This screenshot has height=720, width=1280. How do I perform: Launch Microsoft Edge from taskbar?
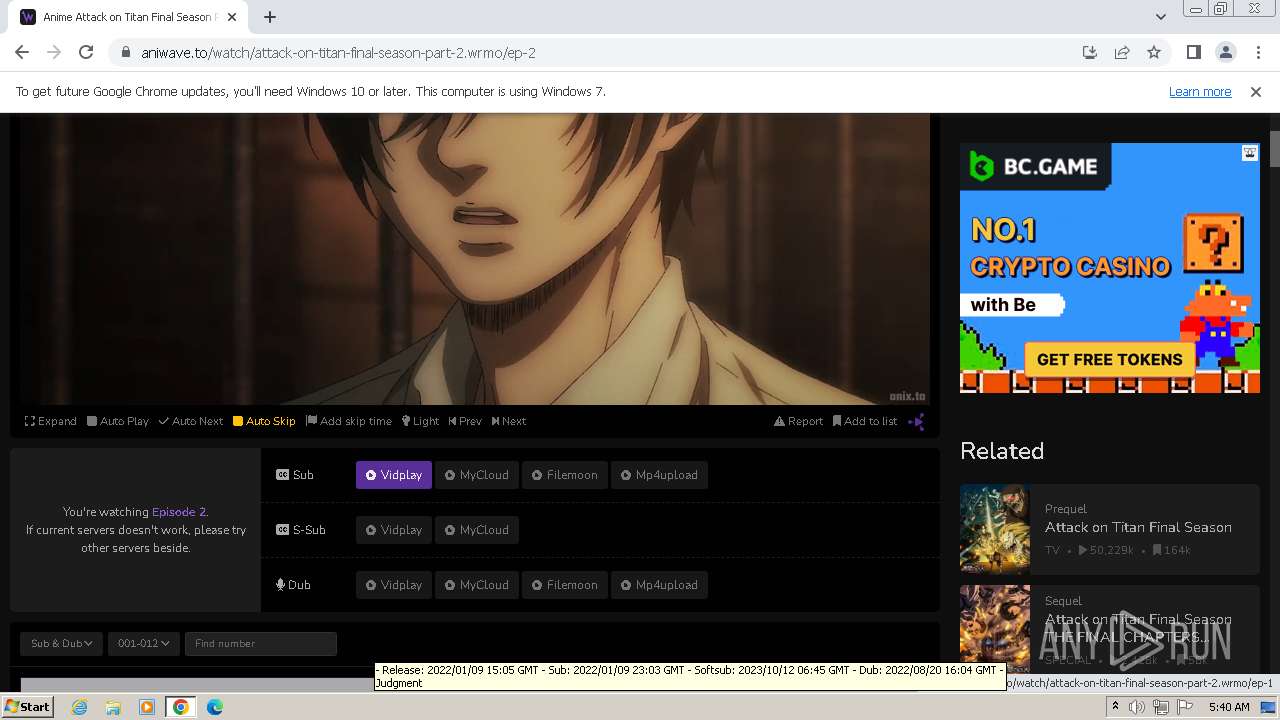pyautogui.click(x=215, y=707)
